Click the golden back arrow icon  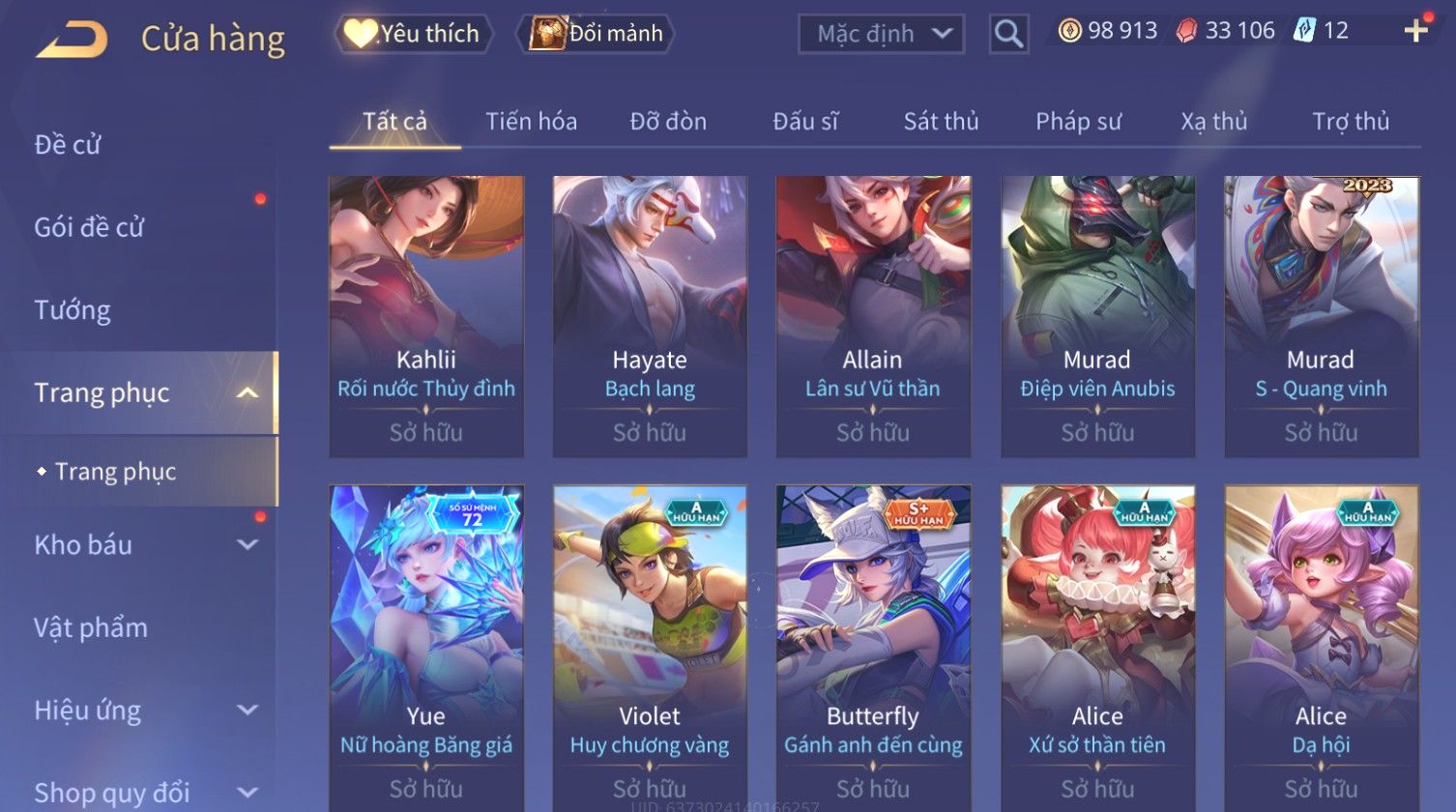click(x=72, y=39)
